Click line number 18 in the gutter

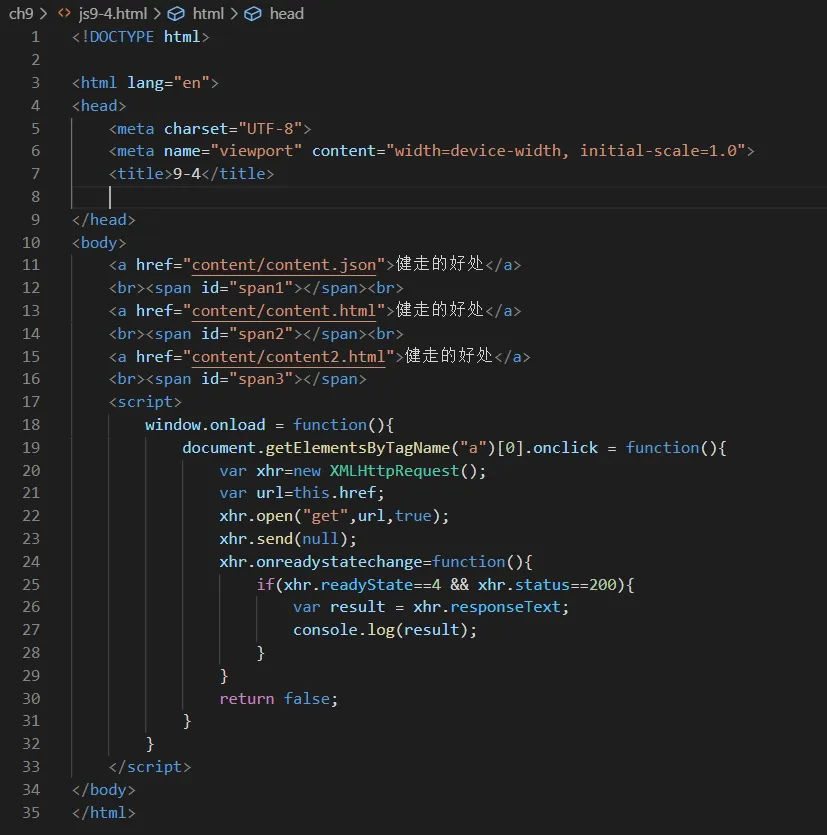[30, 425]
